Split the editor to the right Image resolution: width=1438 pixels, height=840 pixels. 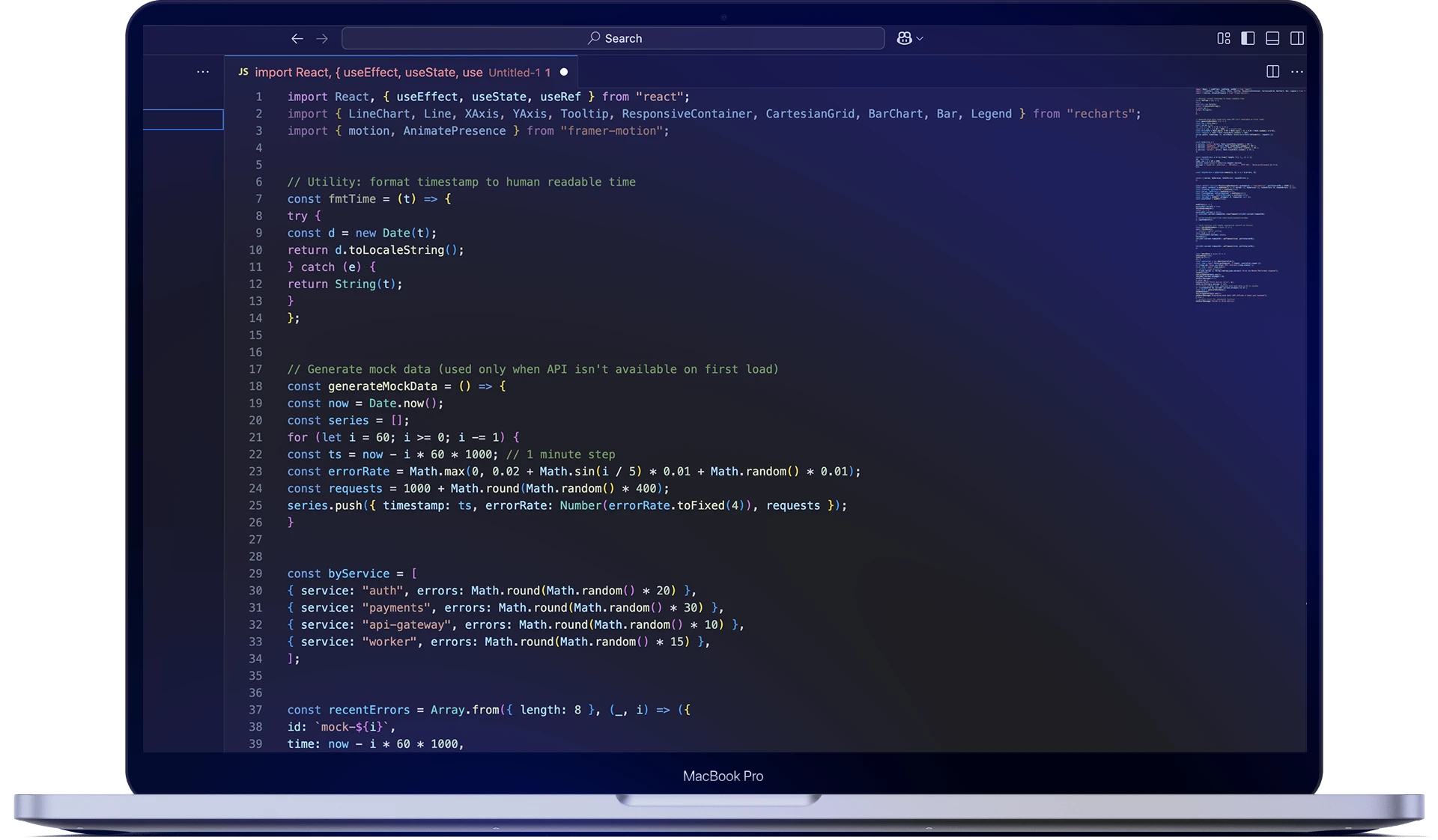(x=1272, y=72)
